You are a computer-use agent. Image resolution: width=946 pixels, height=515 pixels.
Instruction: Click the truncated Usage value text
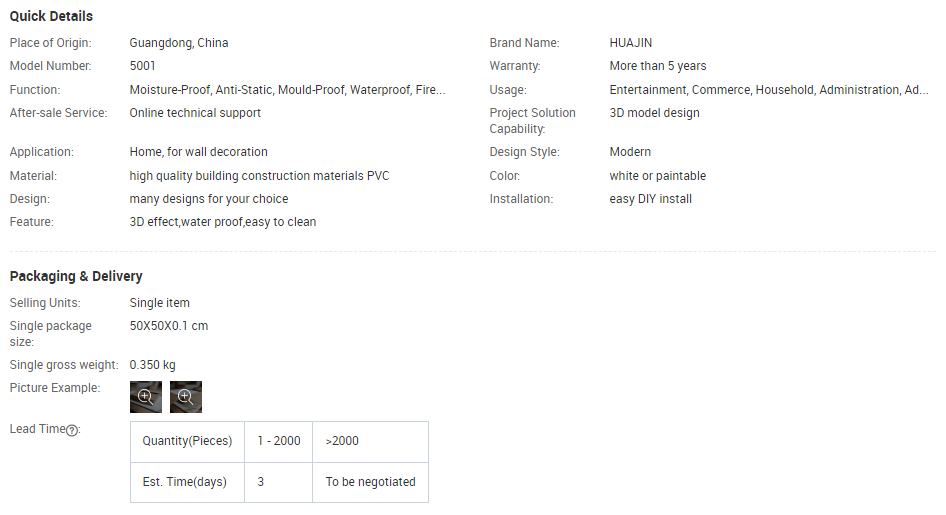768,90
